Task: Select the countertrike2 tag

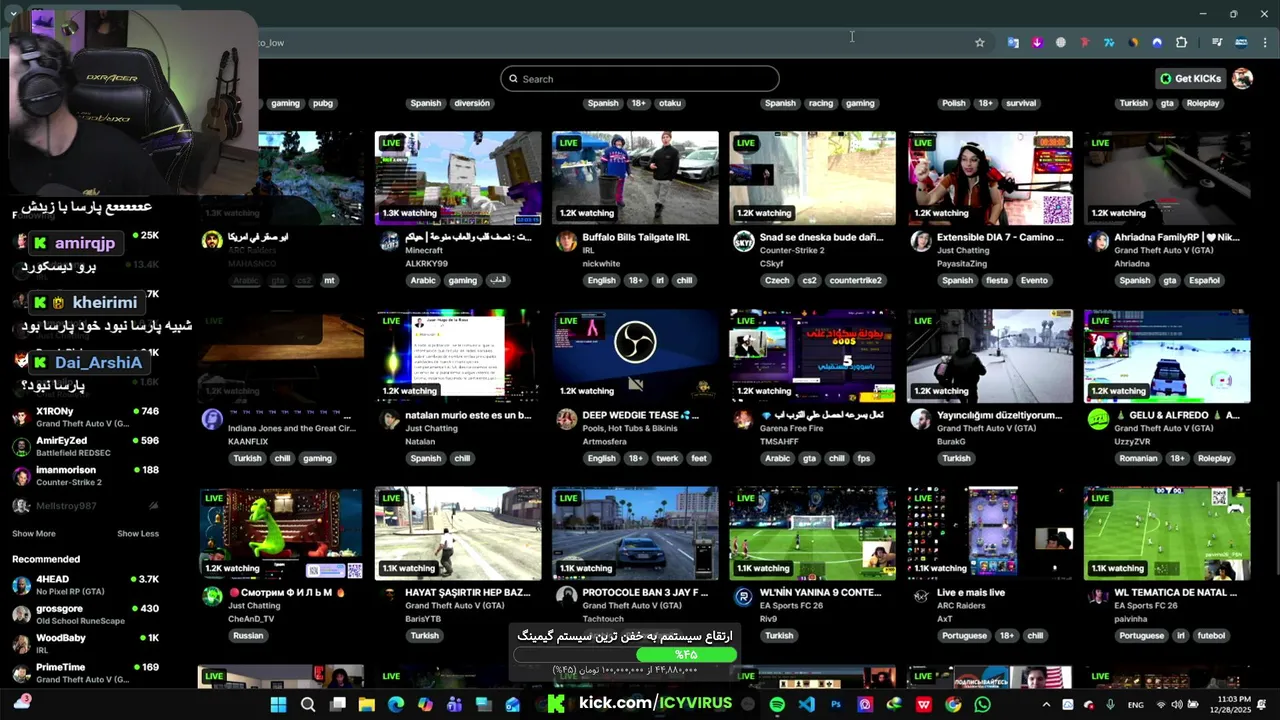Action: (x=855, y=281)
